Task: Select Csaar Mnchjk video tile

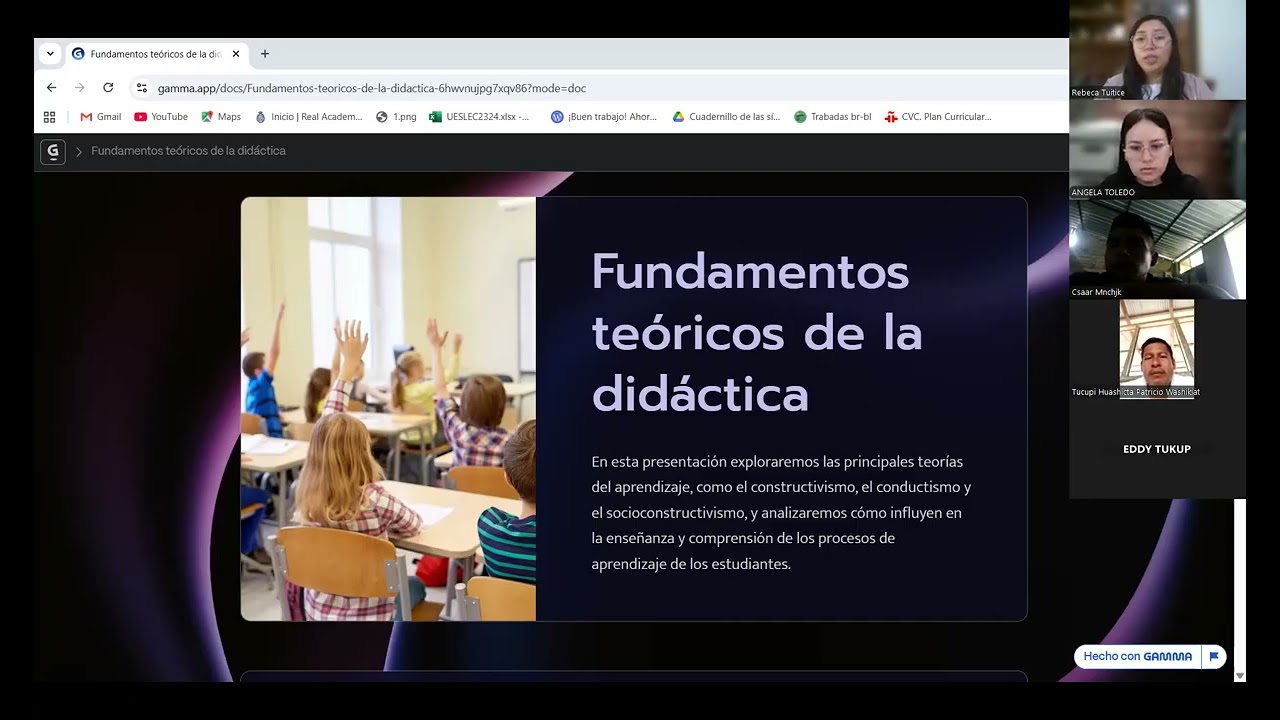Action: pyautogui.click(x=1157, y=249)
